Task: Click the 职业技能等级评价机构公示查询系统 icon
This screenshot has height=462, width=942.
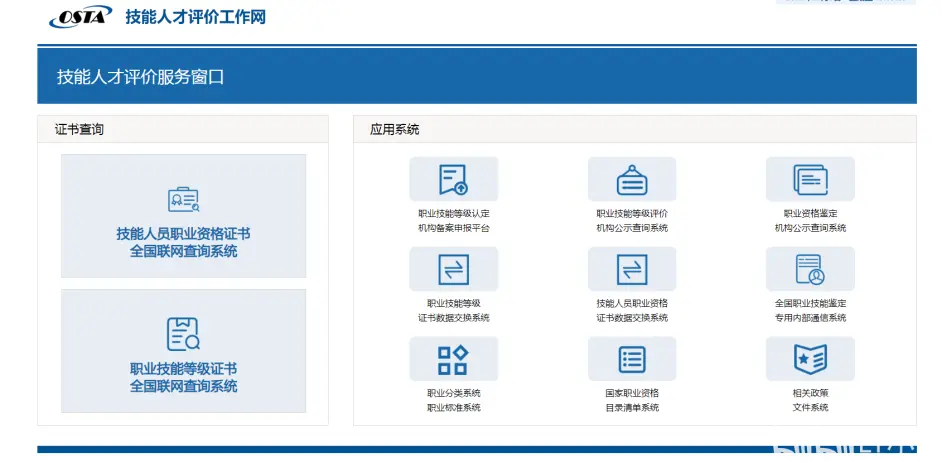Action: [x=631, y=180]
